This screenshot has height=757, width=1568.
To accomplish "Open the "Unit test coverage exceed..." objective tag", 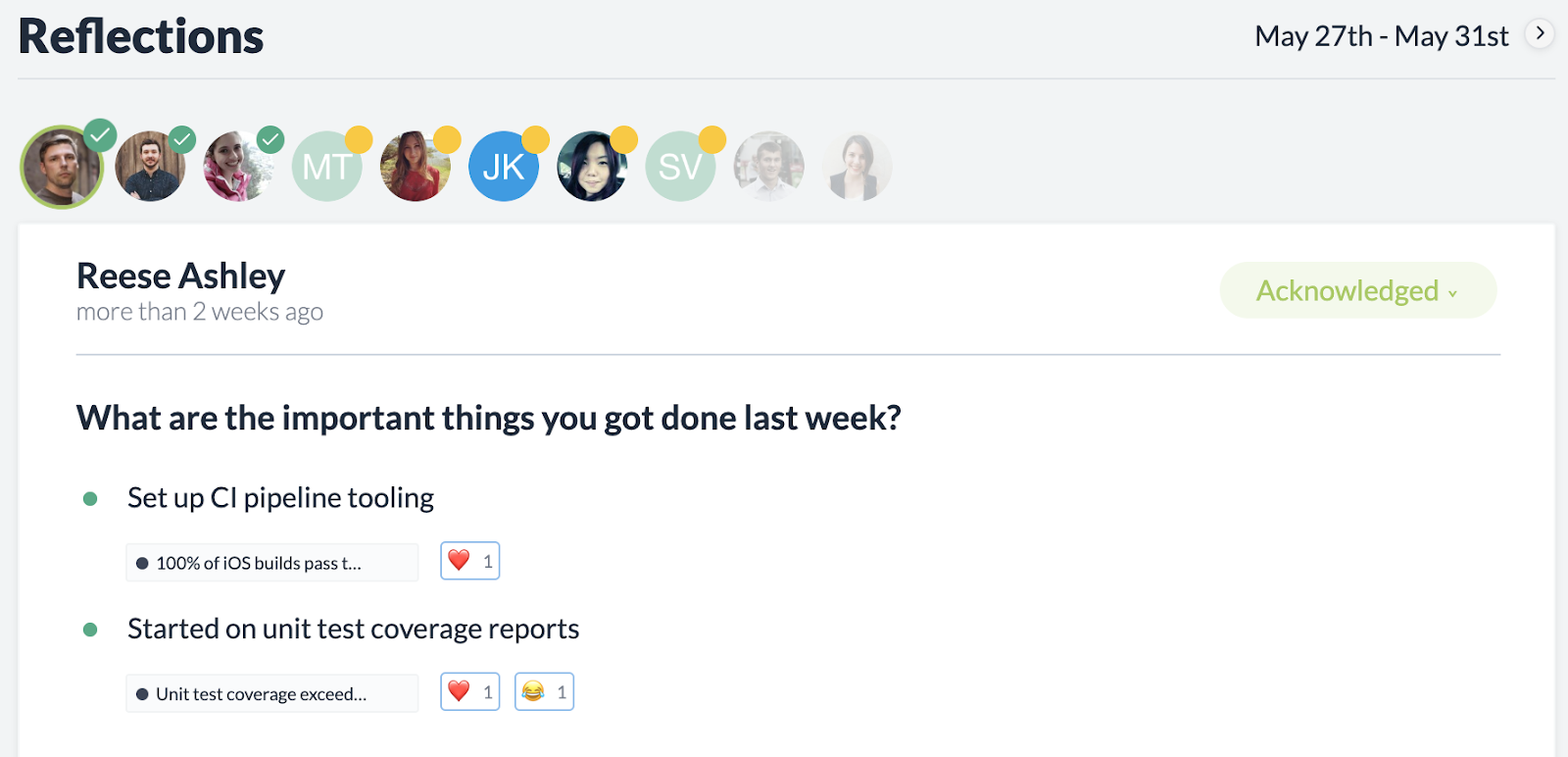I will pyautogui.click(x=271, y=693).
